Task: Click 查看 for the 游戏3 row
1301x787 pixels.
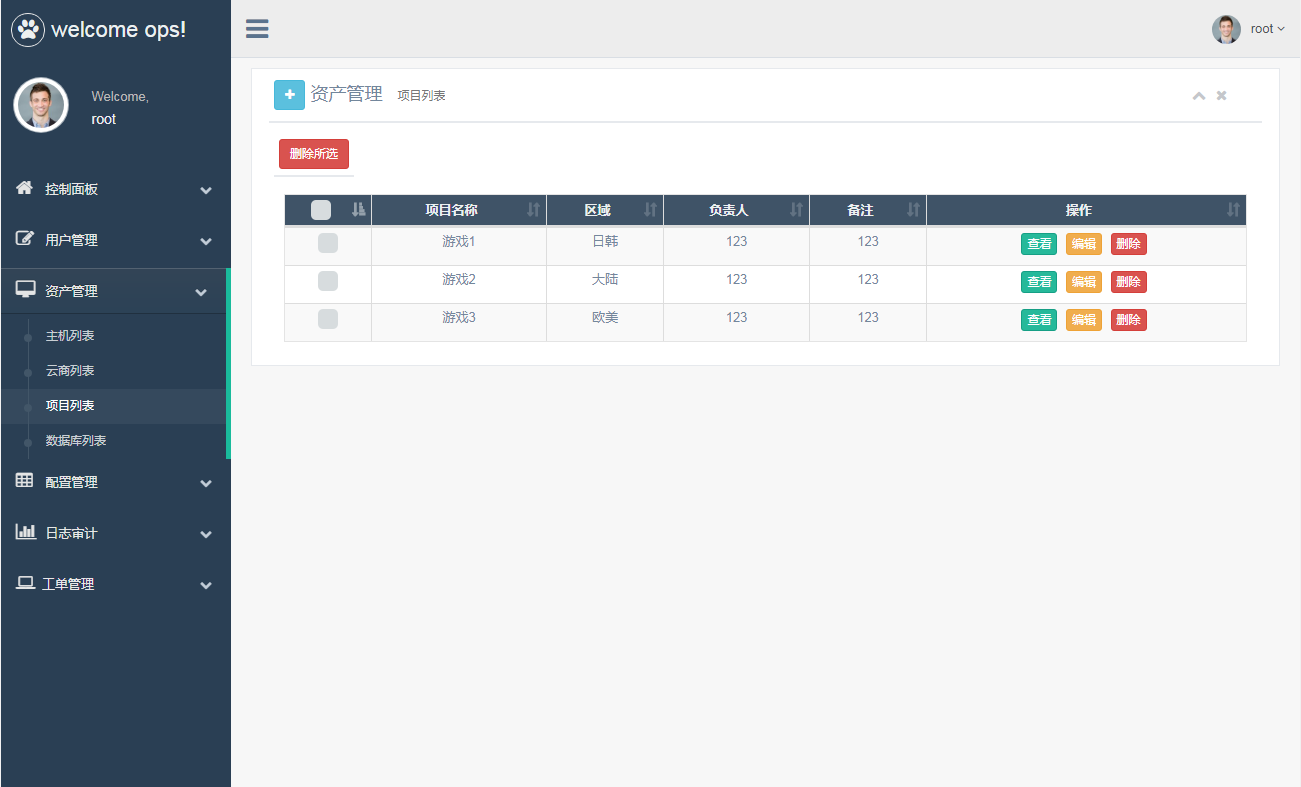Action: (1039, 320)
